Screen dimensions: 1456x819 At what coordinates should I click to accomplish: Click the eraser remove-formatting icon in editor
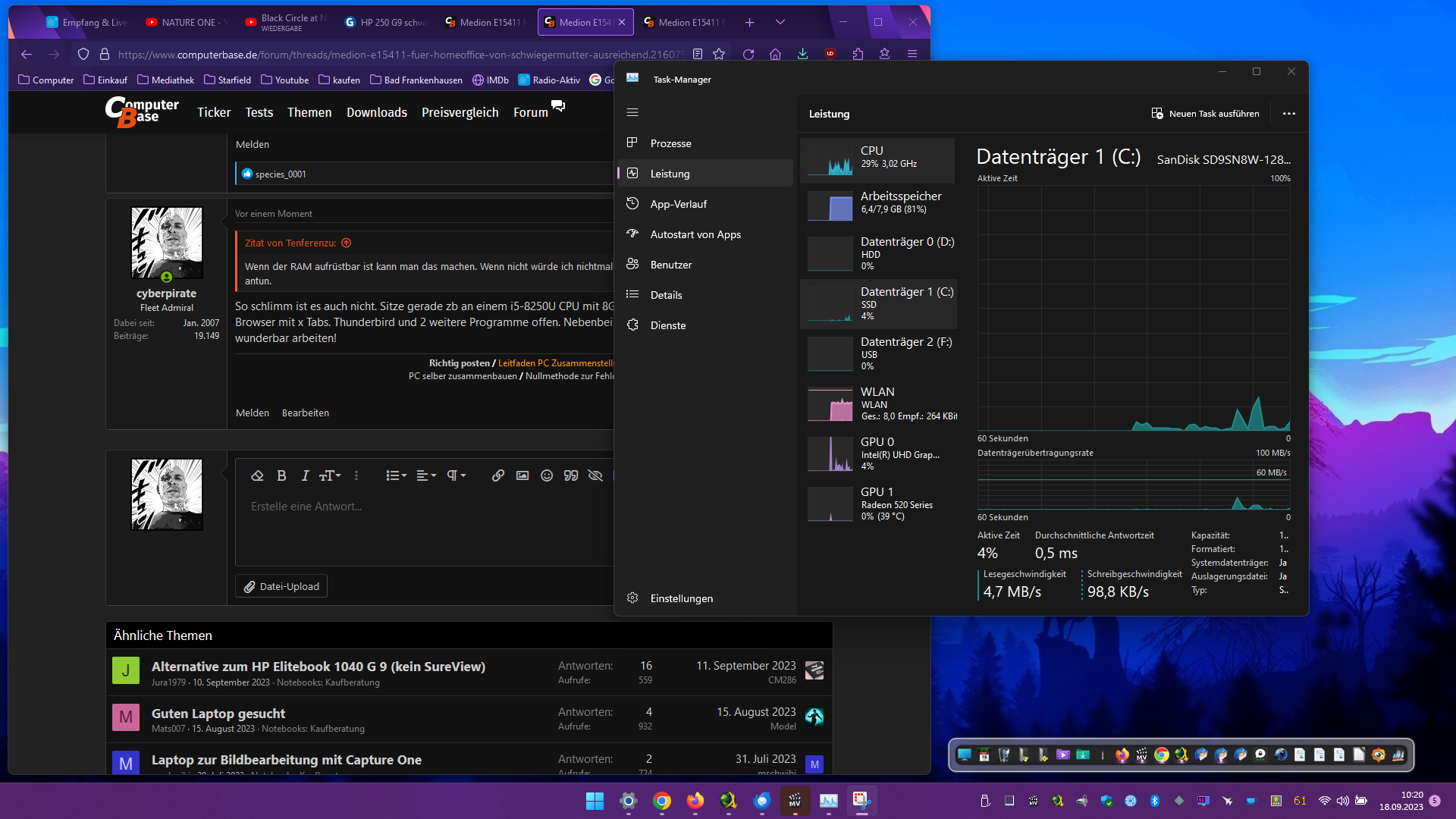coord(257,475)
